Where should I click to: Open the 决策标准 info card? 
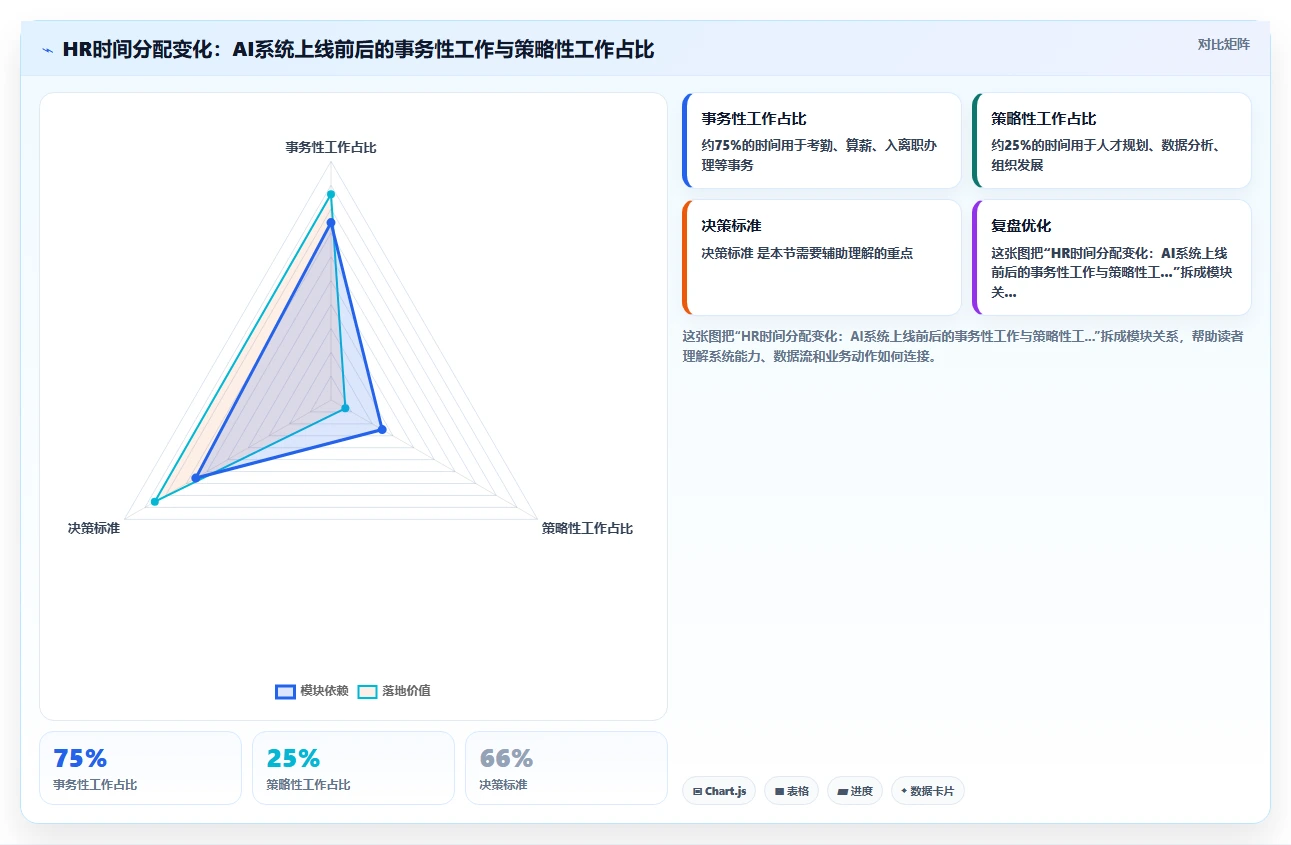pos(822,258)
